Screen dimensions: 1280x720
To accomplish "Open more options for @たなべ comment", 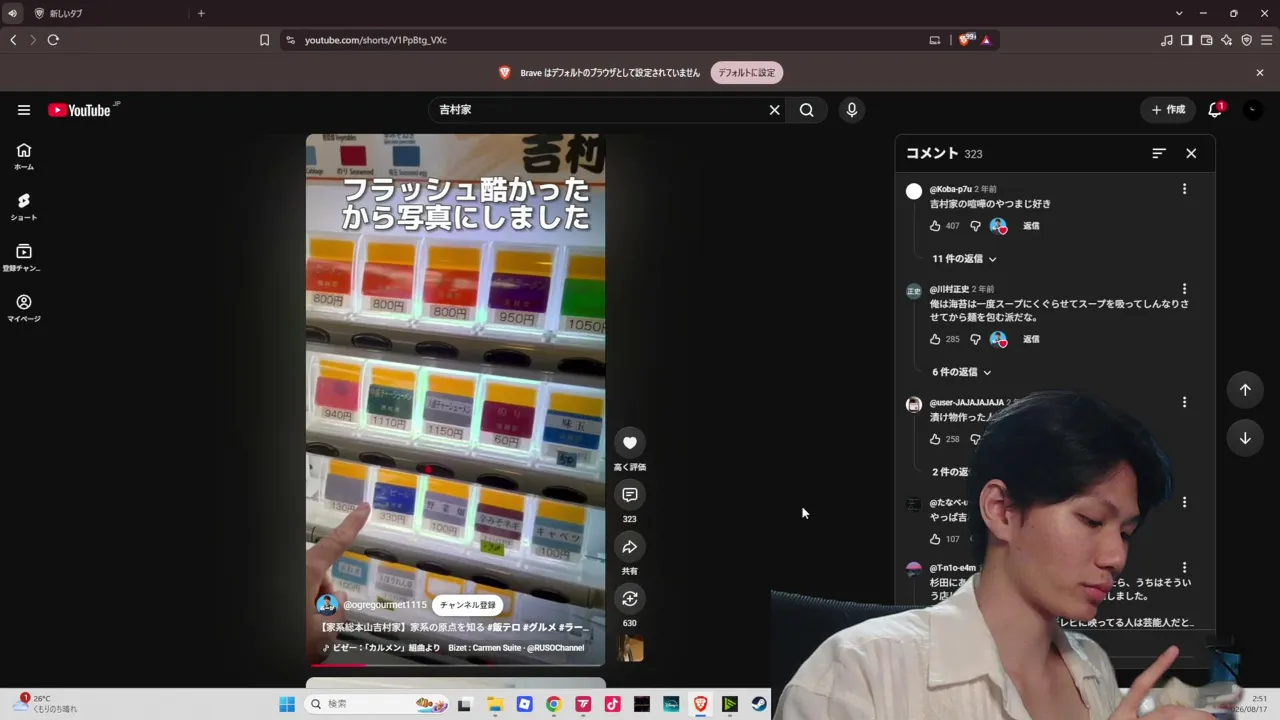I will 1184,502.
